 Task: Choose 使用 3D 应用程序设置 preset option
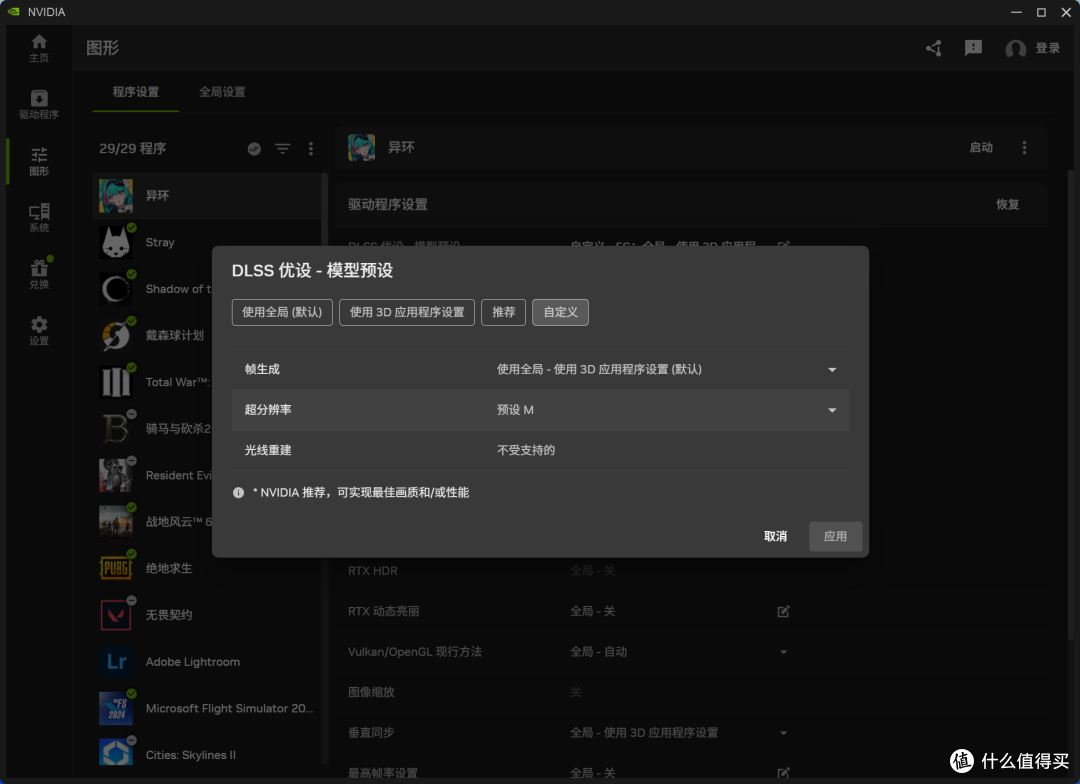click(407, 312)
